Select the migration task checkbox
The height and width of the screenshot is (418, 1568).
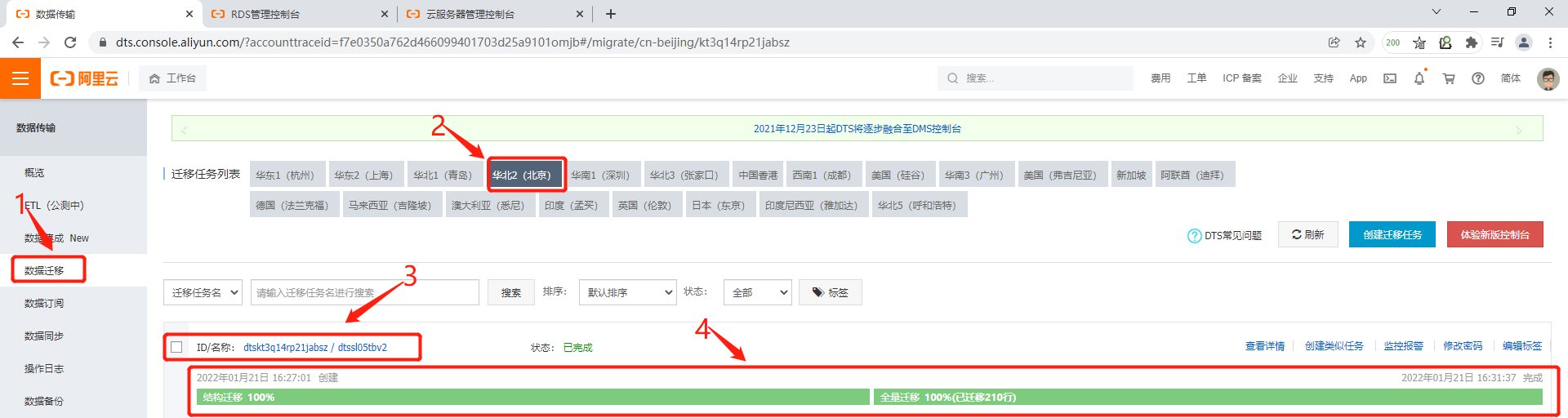[x=176, y=347]
